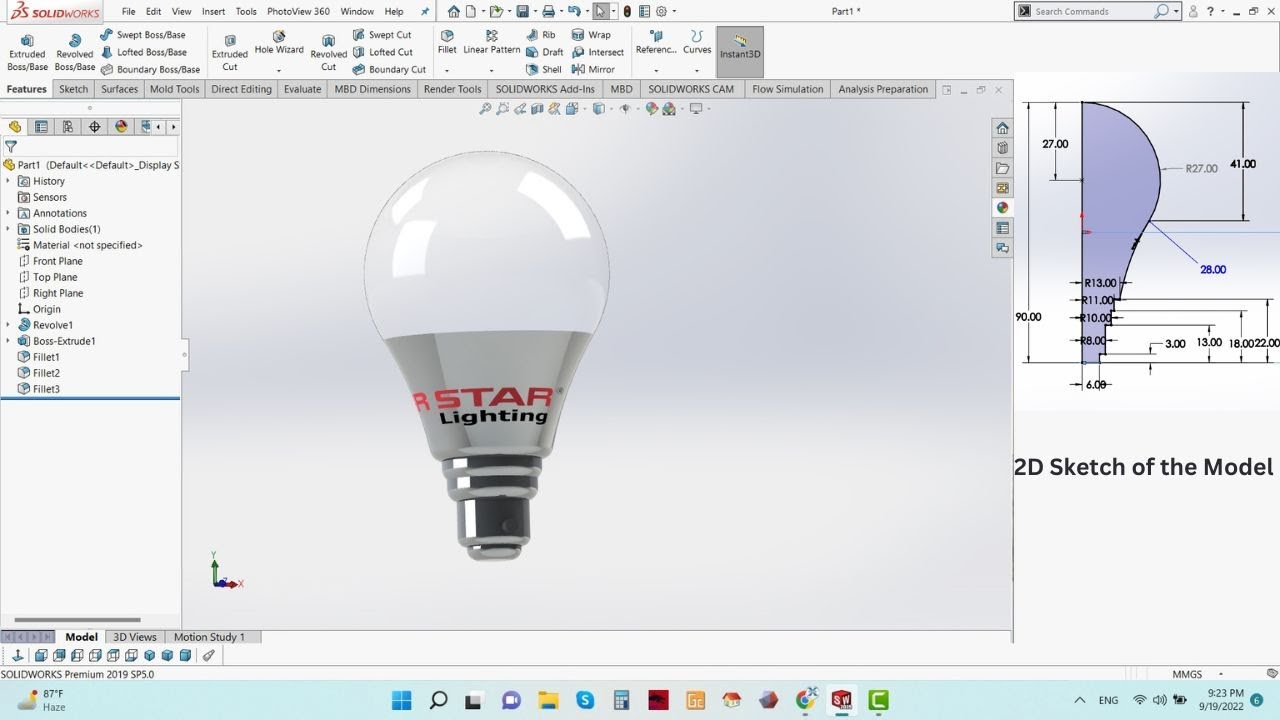
Task: Pick the Boundary Cut tool
Action: [389, 70]
